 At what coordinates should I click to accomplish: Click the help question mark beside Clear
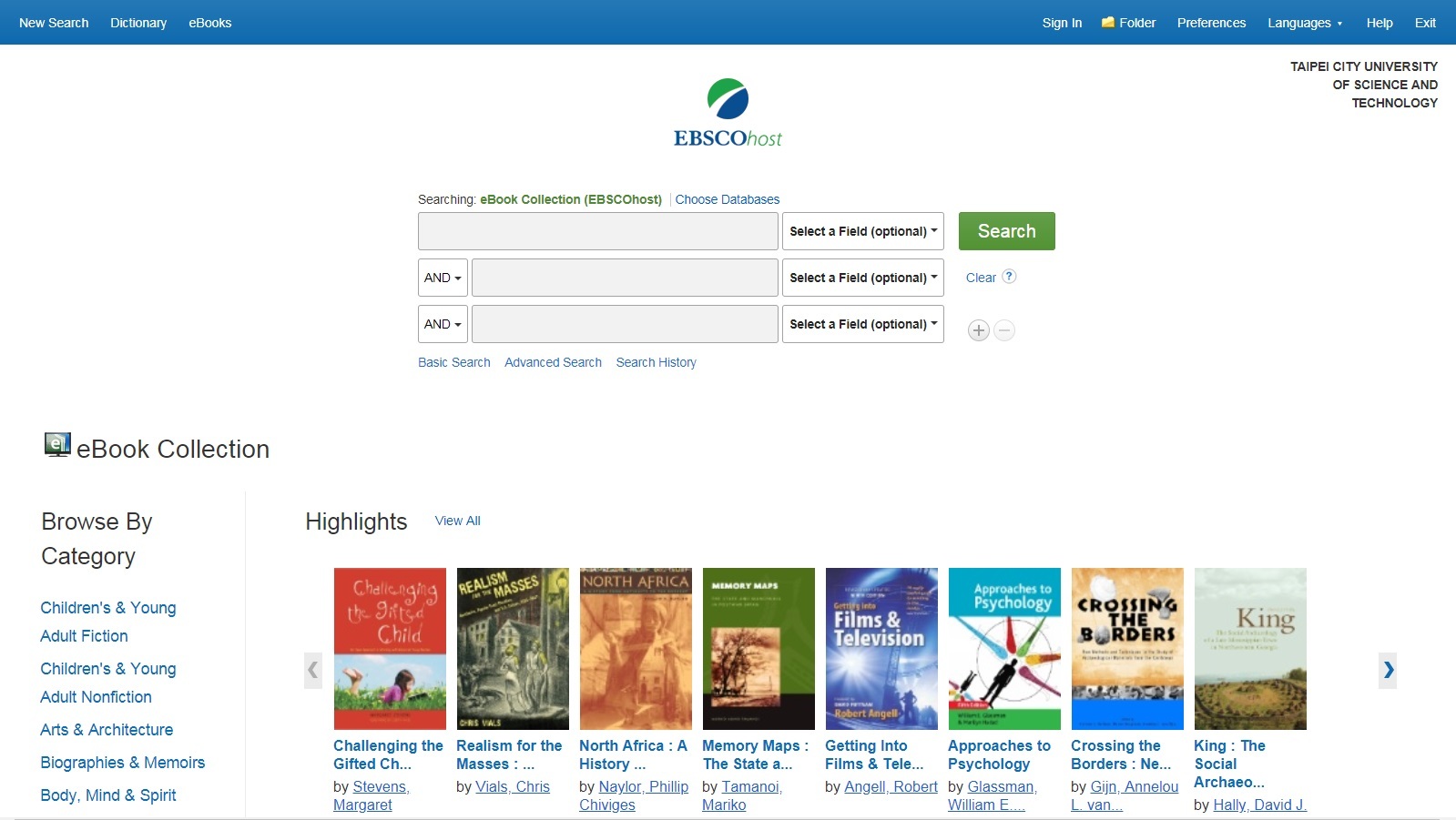tap(1009, 277)
